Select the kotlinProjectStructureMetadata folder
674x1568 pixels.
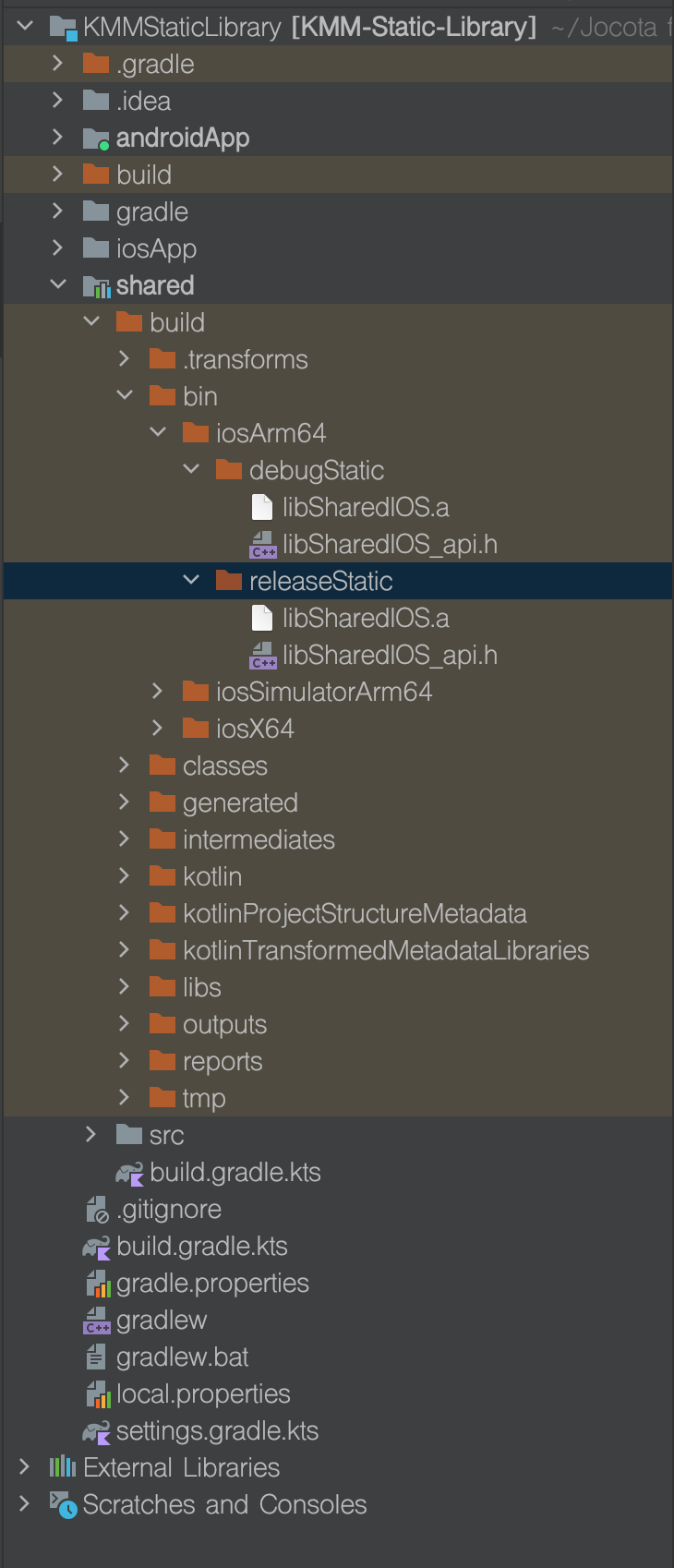point(342,912)
